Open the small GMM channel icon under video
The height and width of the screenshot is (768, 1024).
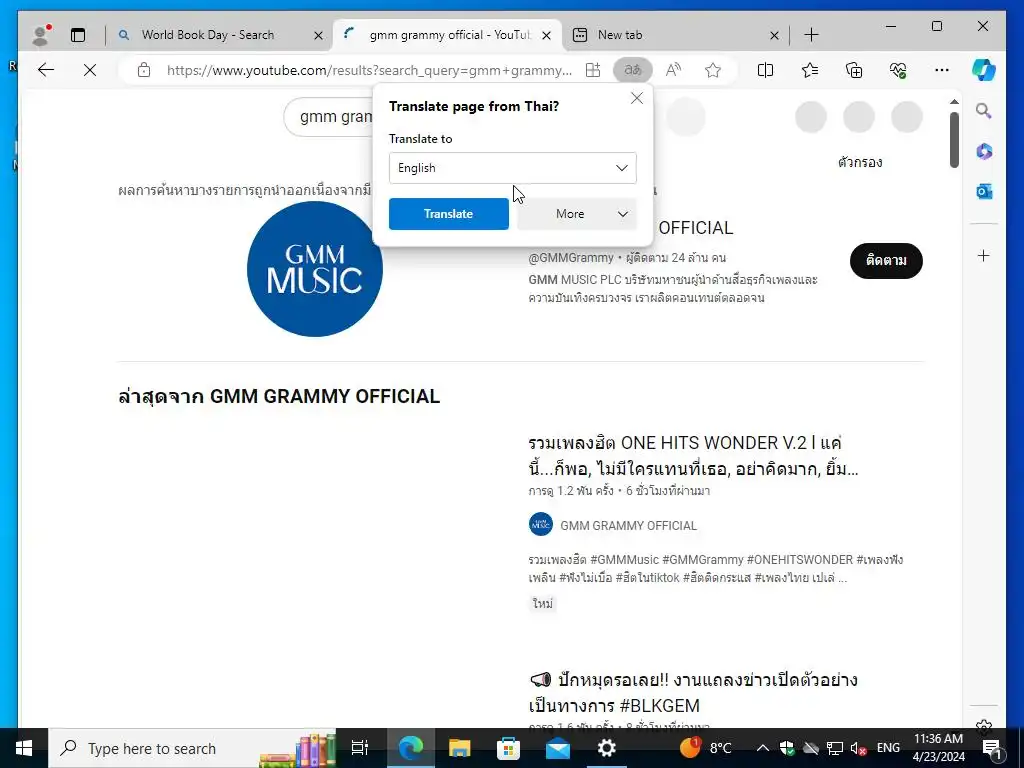coord(541,524)
